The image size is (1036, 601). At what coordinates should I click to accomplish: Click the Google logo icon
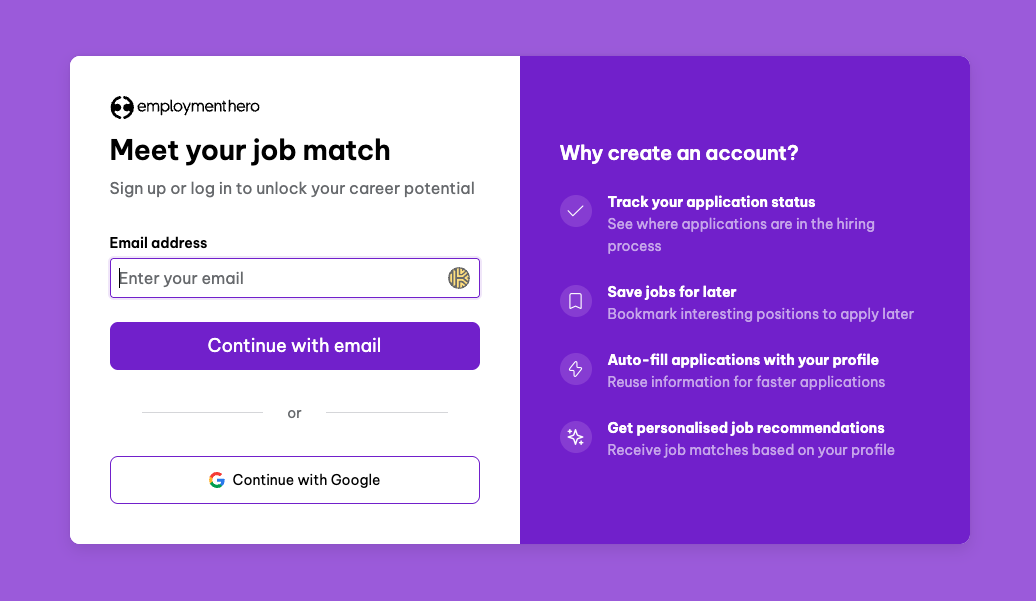(217, 480)
